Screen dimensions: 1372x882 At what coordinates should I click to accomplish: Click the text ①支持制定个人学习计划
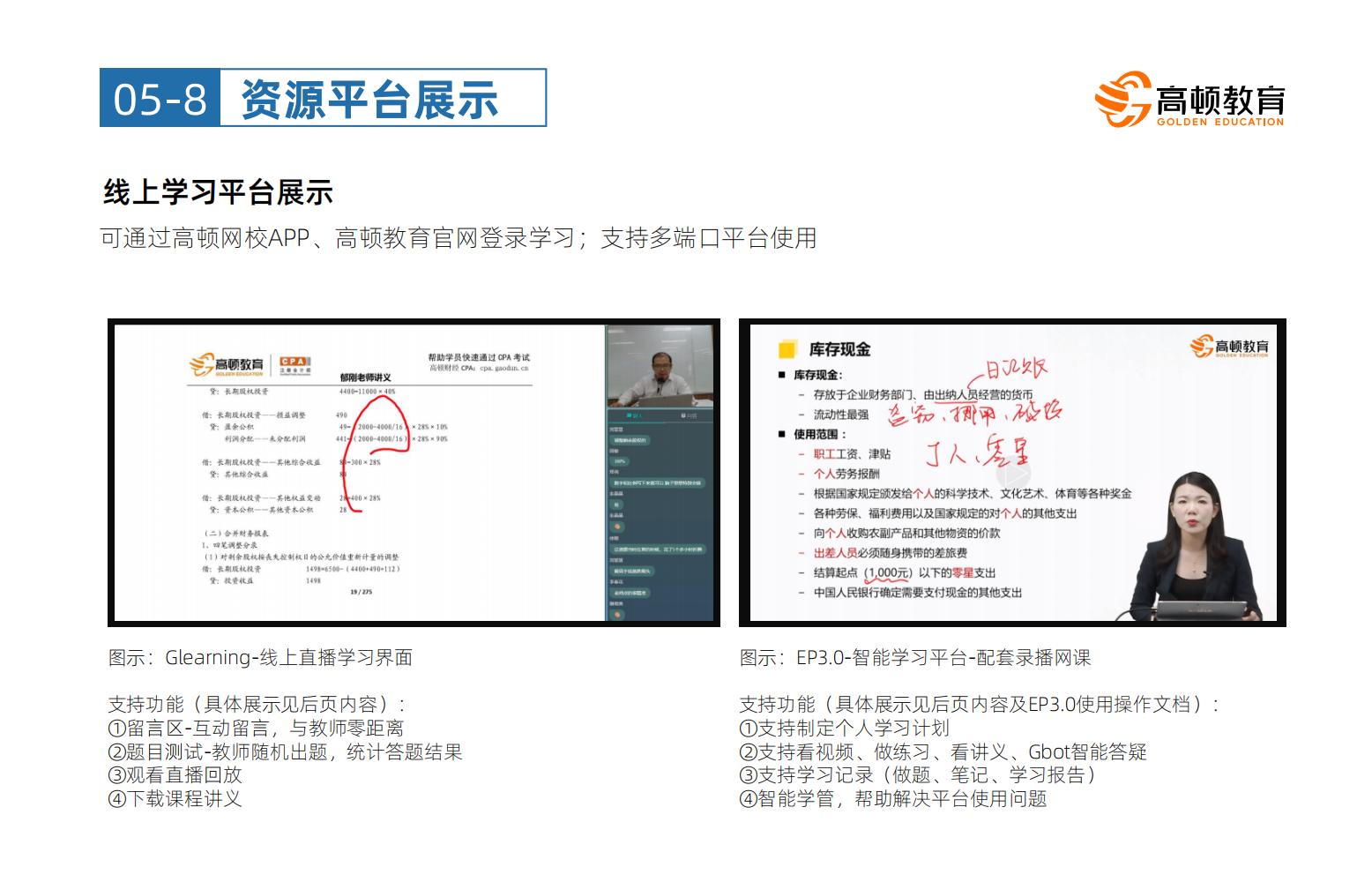844,729
